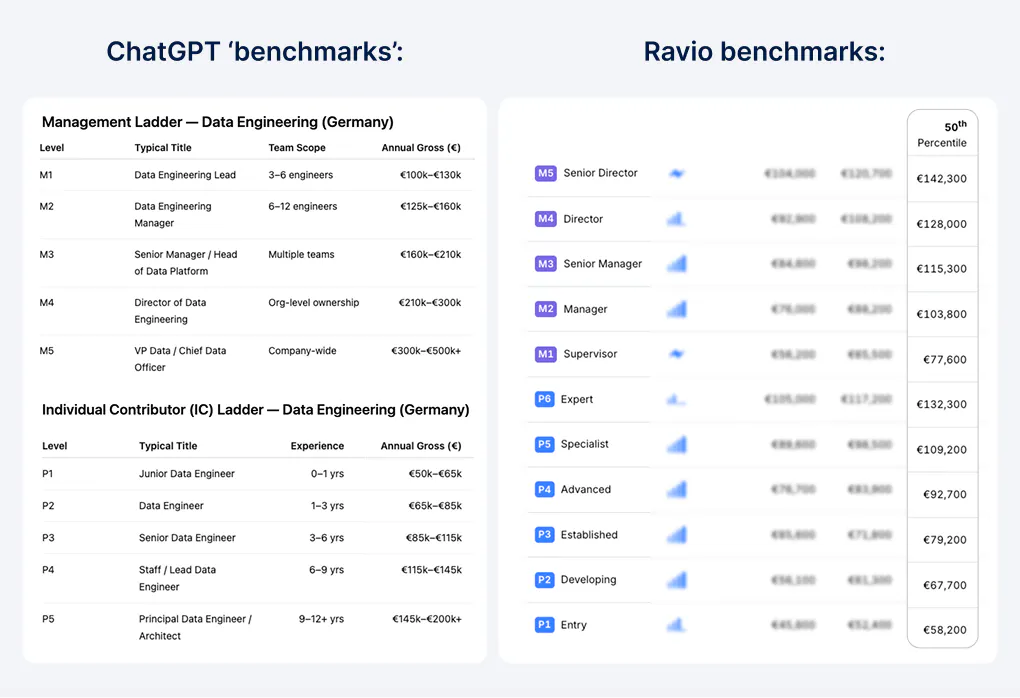Select the €67,700 Developing value
Image resolution: width=1020 pixels, height=698 pixels.
[945, 585]
